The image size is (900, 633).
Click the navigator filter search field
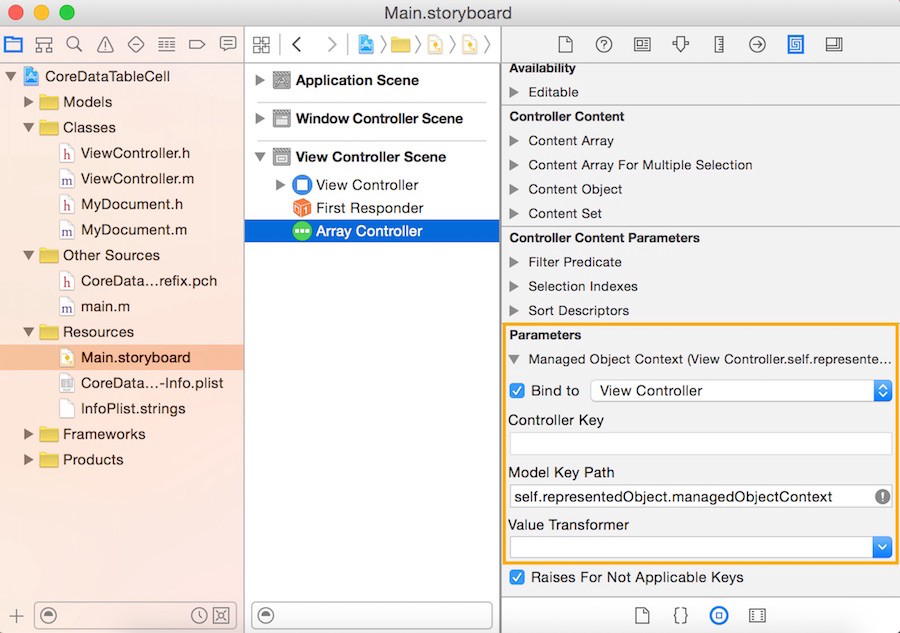tap(135, 616)
